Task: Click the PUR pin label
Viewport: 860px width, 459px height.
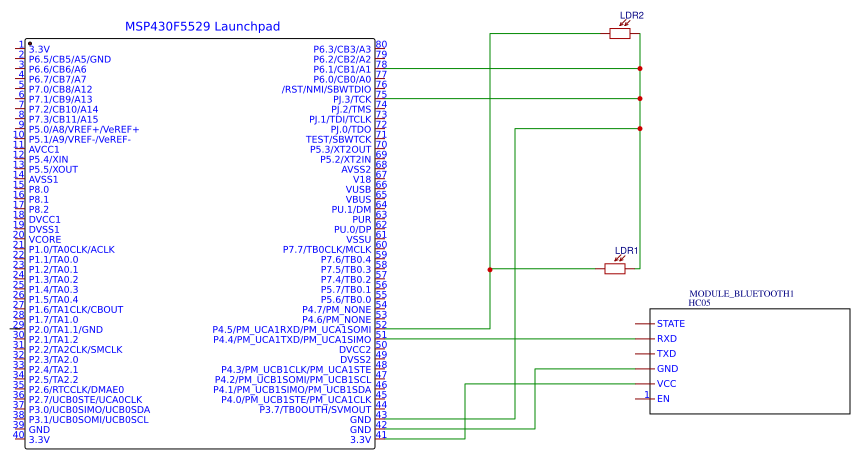Action: 361,219
